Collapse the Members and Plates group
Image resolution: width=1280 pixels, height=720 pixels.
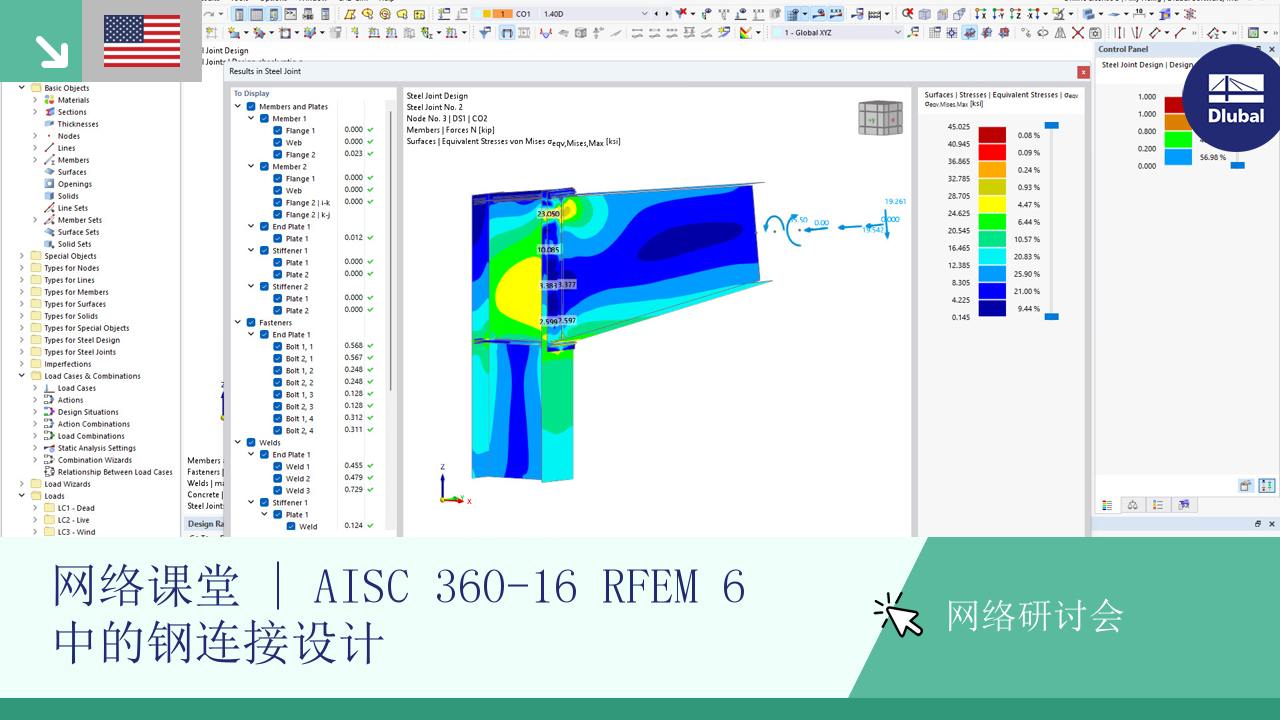(x=238, y=107)
